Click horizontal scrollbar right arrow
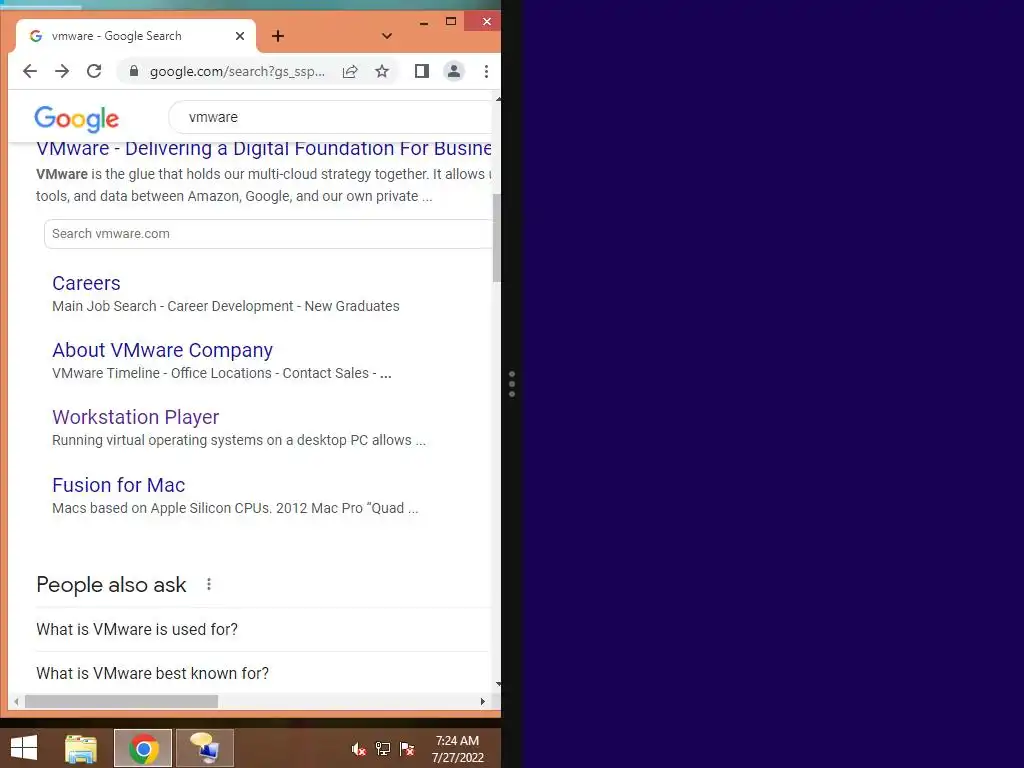This screenshot has height=768, width=1024. [x=483, y=701]
